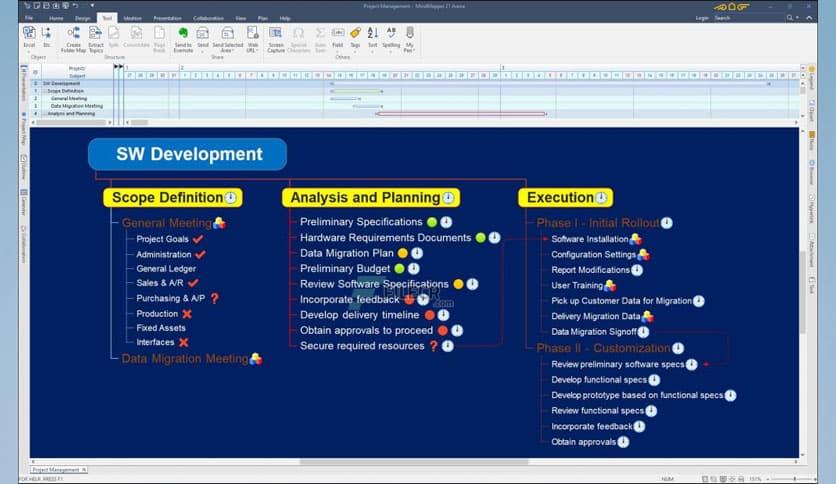The height and width of the screenshot is (484, 836).
Task: Click the Excel export icon in ribbon
Action: click(29, 34)
